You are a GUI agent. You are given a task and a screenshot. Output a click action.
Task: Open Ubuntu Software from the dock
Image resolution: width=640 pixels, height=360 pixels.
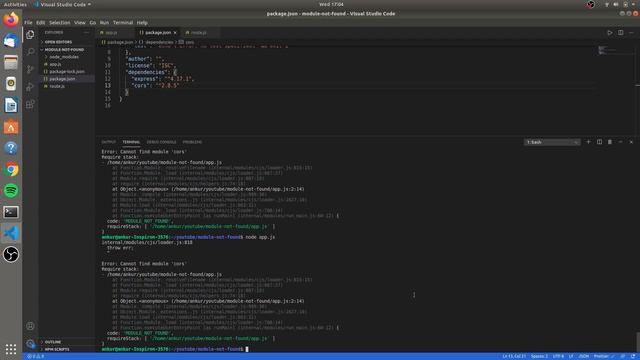click(11, 127)
